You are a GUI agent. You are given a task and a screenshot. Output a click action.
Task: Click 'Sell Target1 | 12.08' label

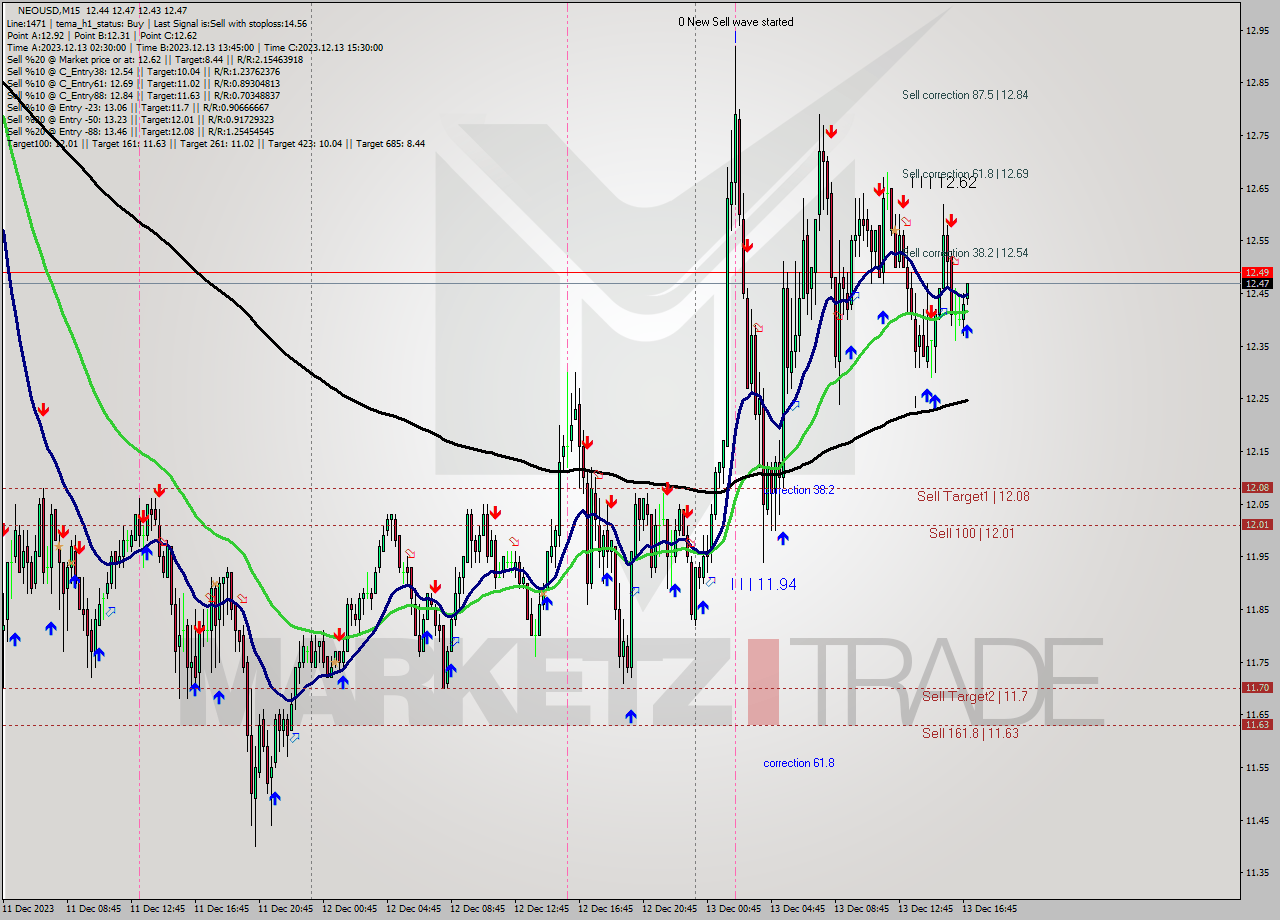pos(973,496)
